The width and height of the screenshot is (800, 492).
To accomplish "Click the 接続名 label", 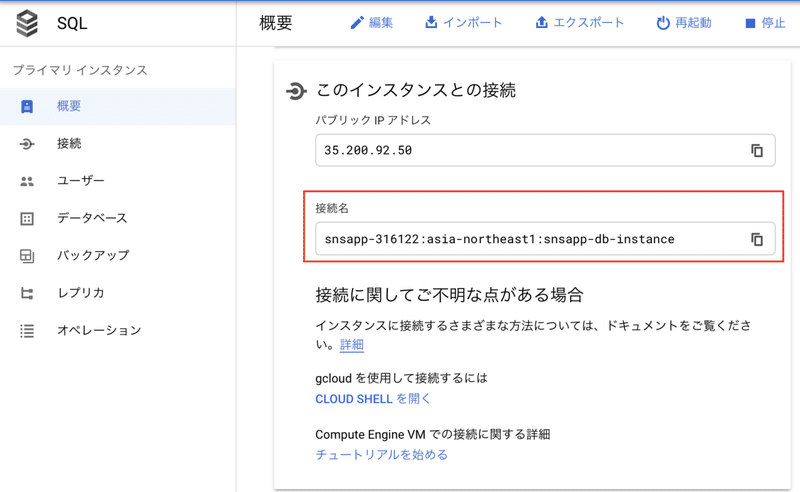I will click(x=332, y=208).
